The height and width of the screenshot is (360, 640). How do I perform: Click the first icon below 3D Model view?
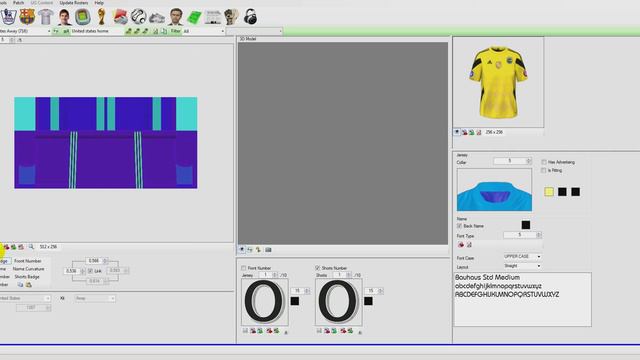click(x=242, y=249)
